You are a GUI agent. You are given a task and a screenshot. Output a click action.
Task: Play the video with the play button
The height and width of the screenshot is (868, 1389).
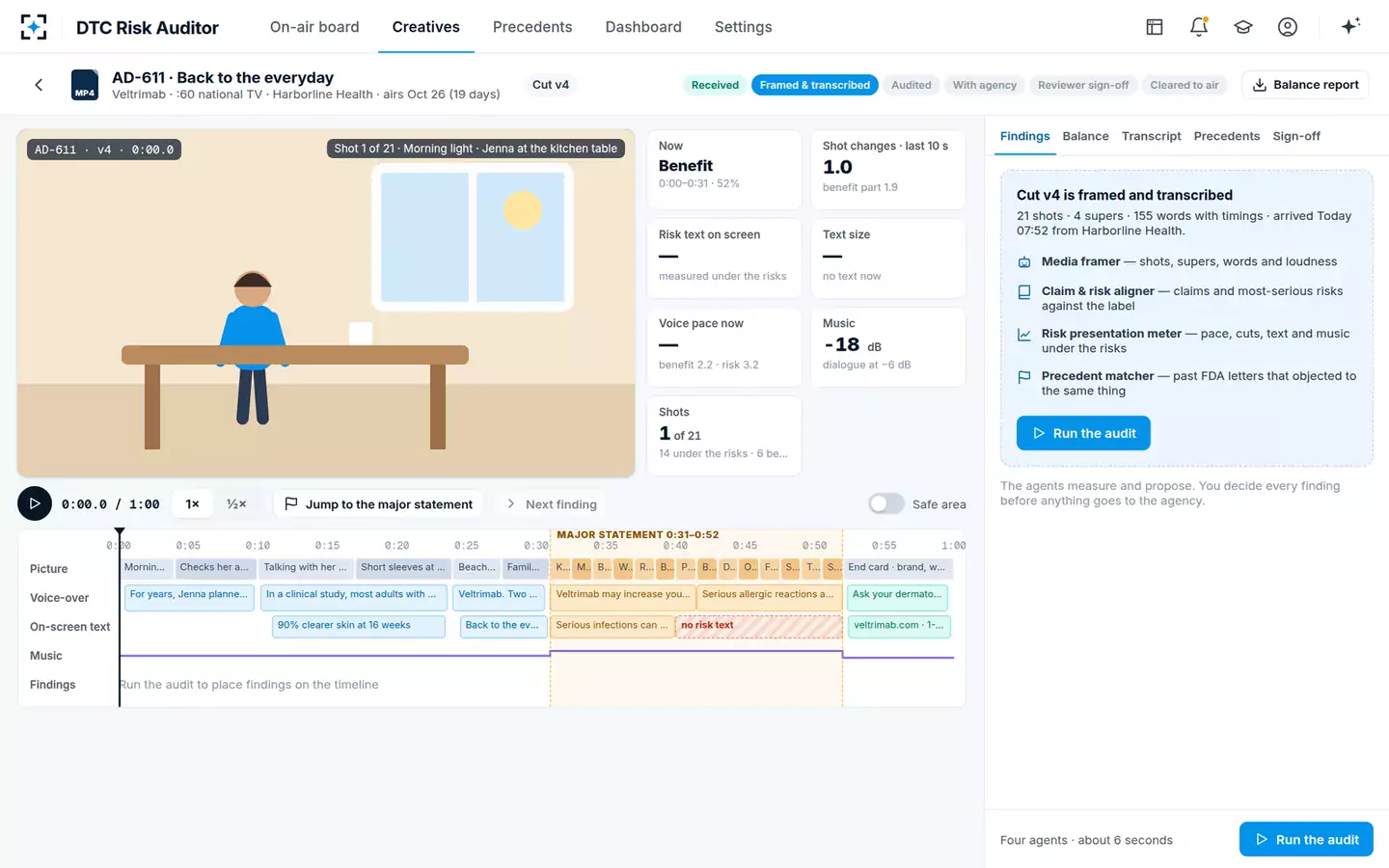tap(35, 503)
